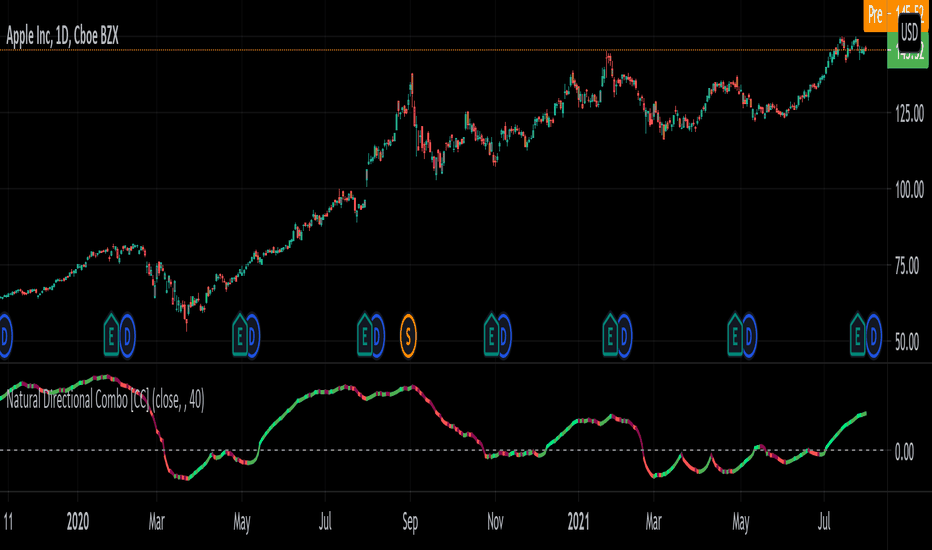The image size is (932, 550).
Task: Click the Apple Inc, 1D, Cboe BZX title
Action: [x=62, y=36]
